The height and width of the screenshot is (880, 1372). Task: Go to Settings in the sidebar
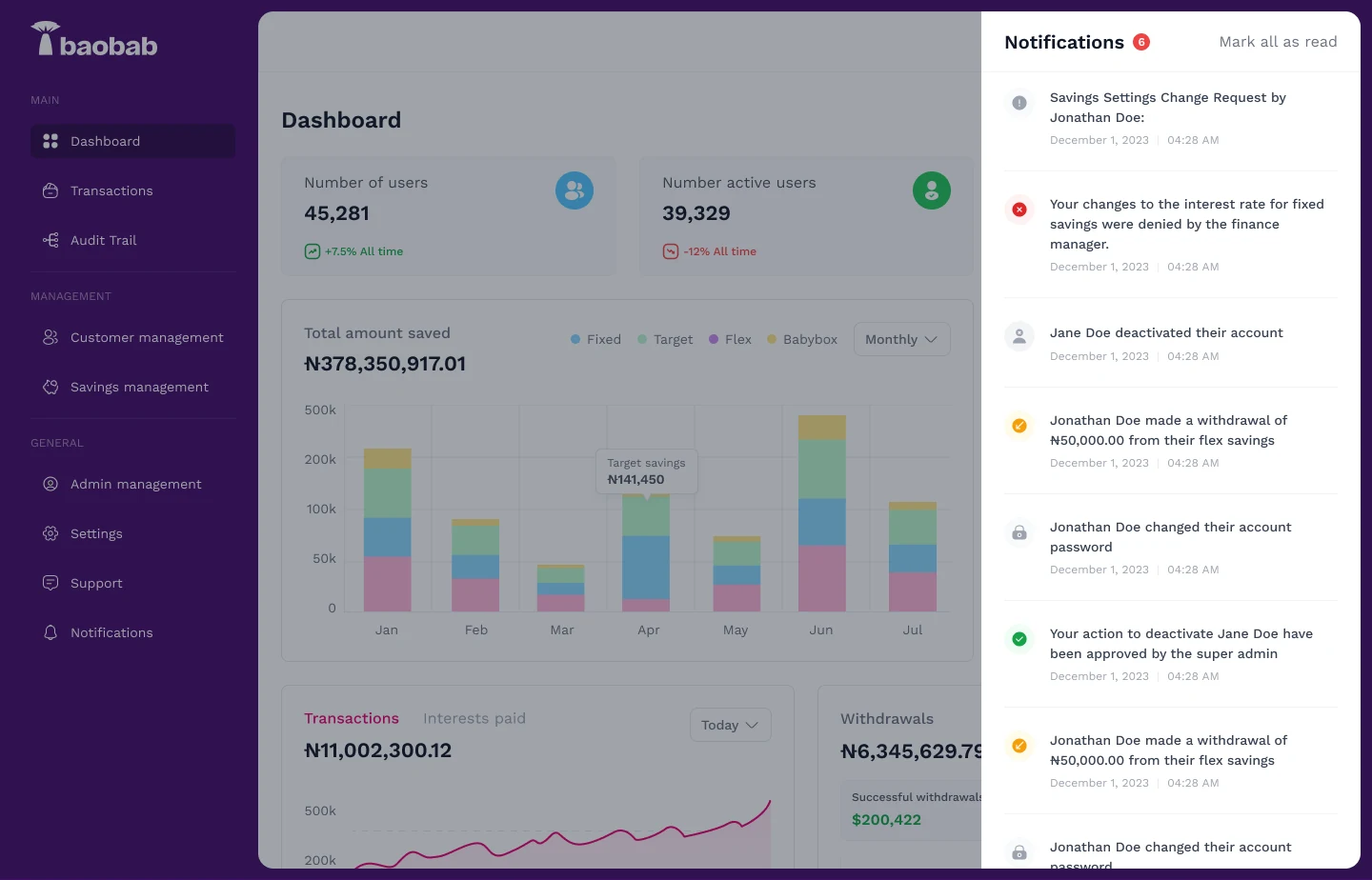pos(132,533)
